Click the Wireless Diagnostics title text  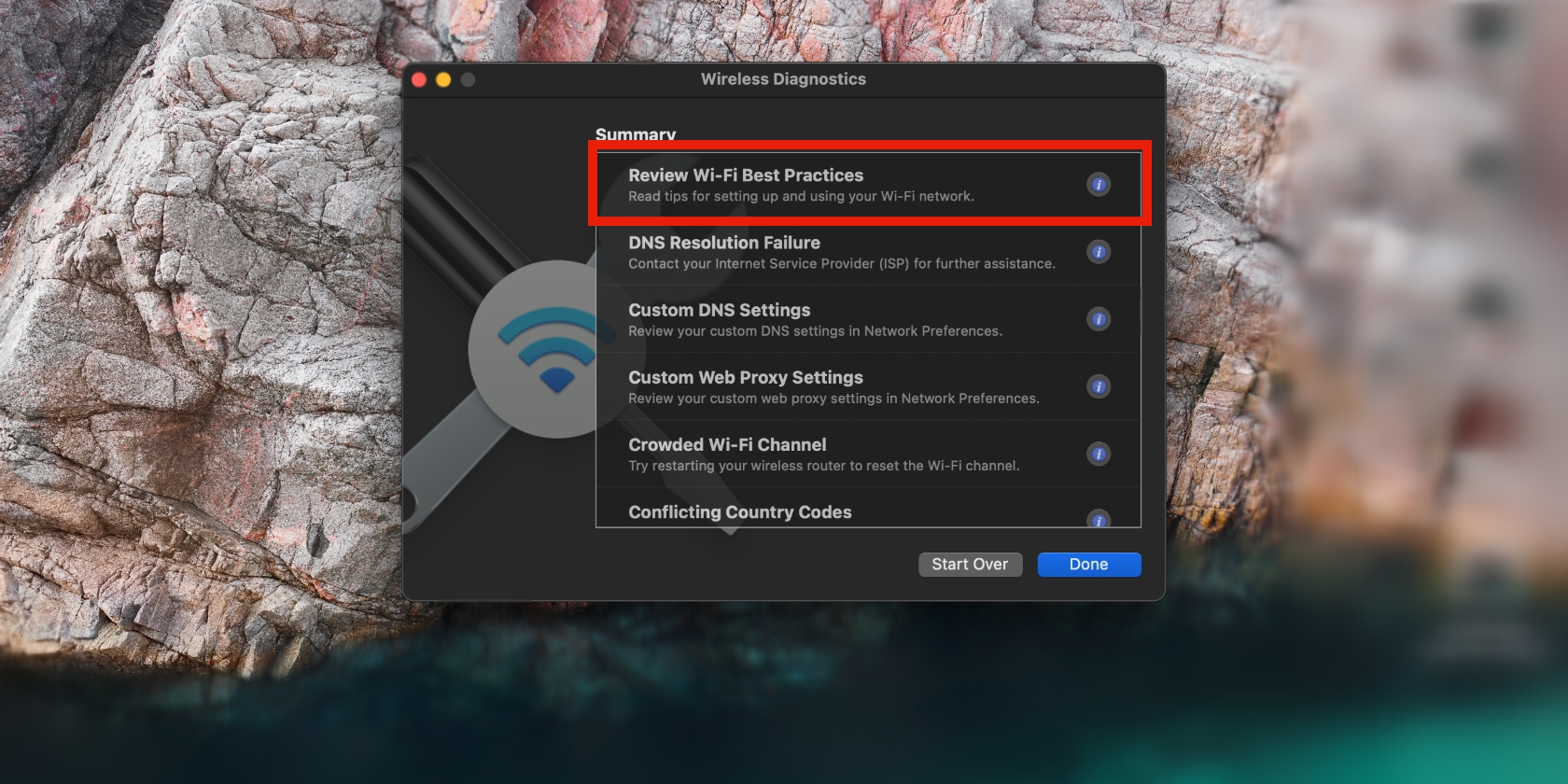coord(783,79)
